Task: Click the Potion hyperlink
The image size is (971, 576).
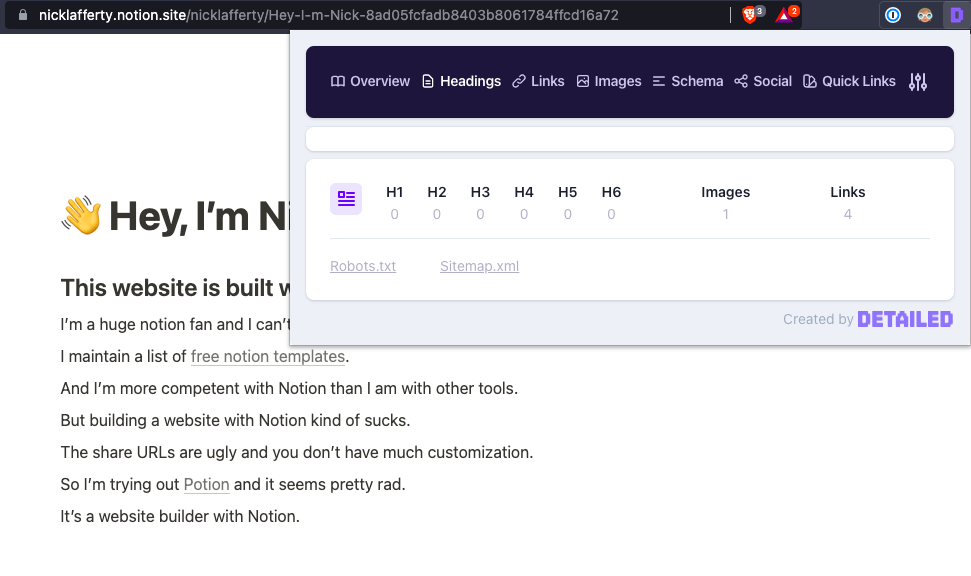Action: [206, 484]
